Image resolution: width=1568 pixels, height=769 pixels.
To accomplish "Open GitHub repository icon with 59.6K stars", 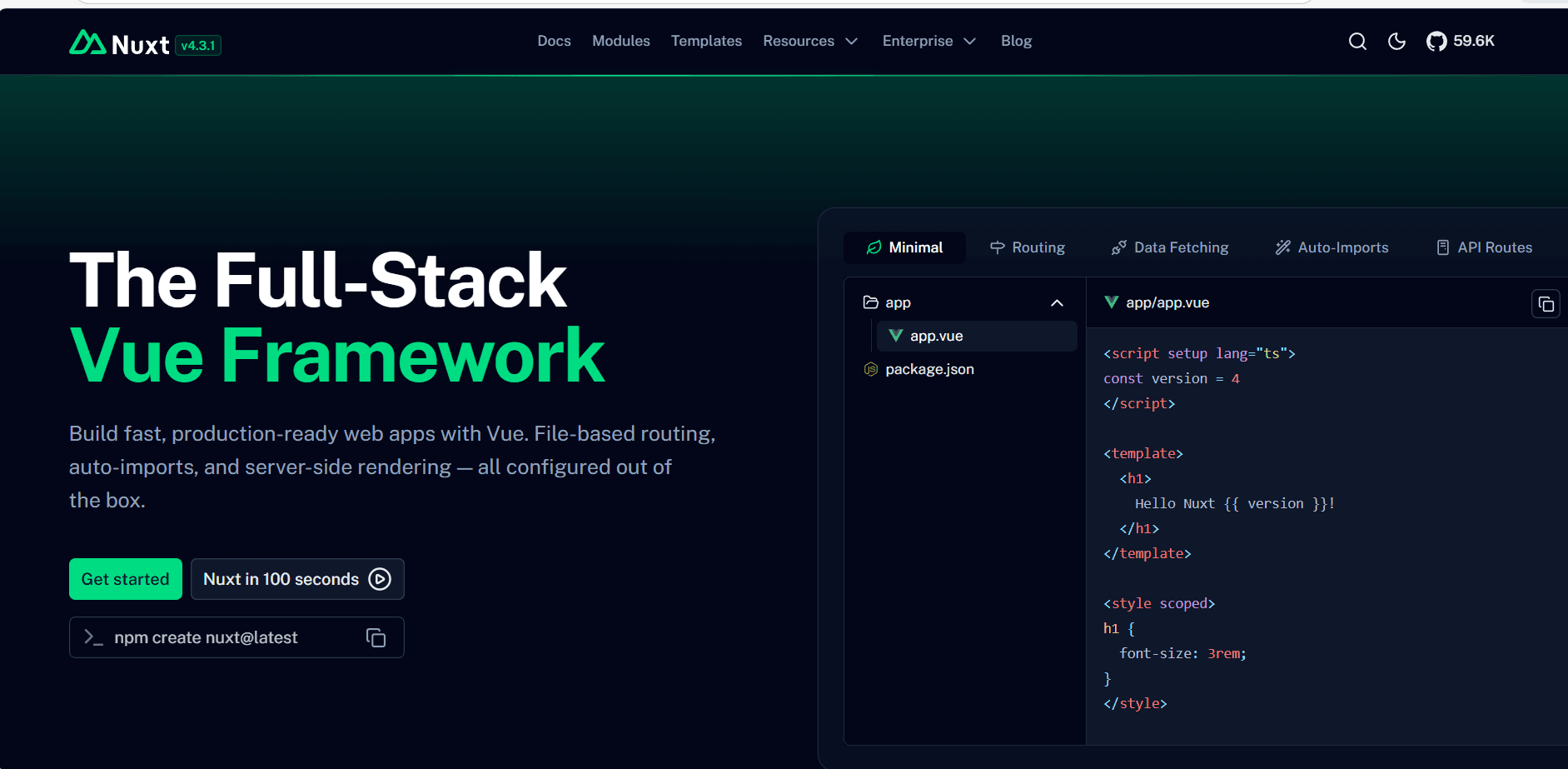I will click(x=1461, y=41).
